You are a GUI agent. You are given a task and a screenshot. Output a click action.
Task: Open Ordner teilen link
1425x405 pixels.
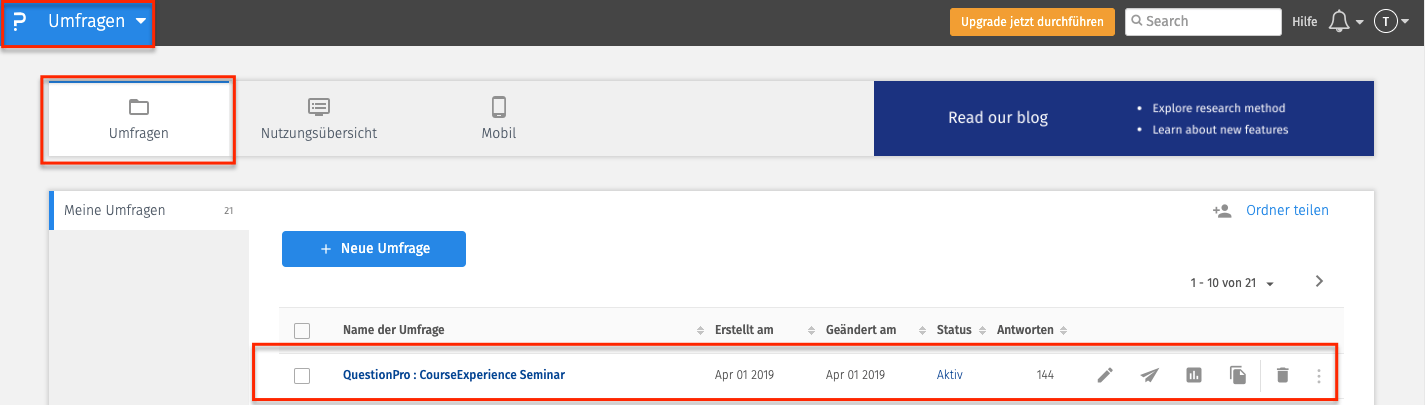point(1287,210)
